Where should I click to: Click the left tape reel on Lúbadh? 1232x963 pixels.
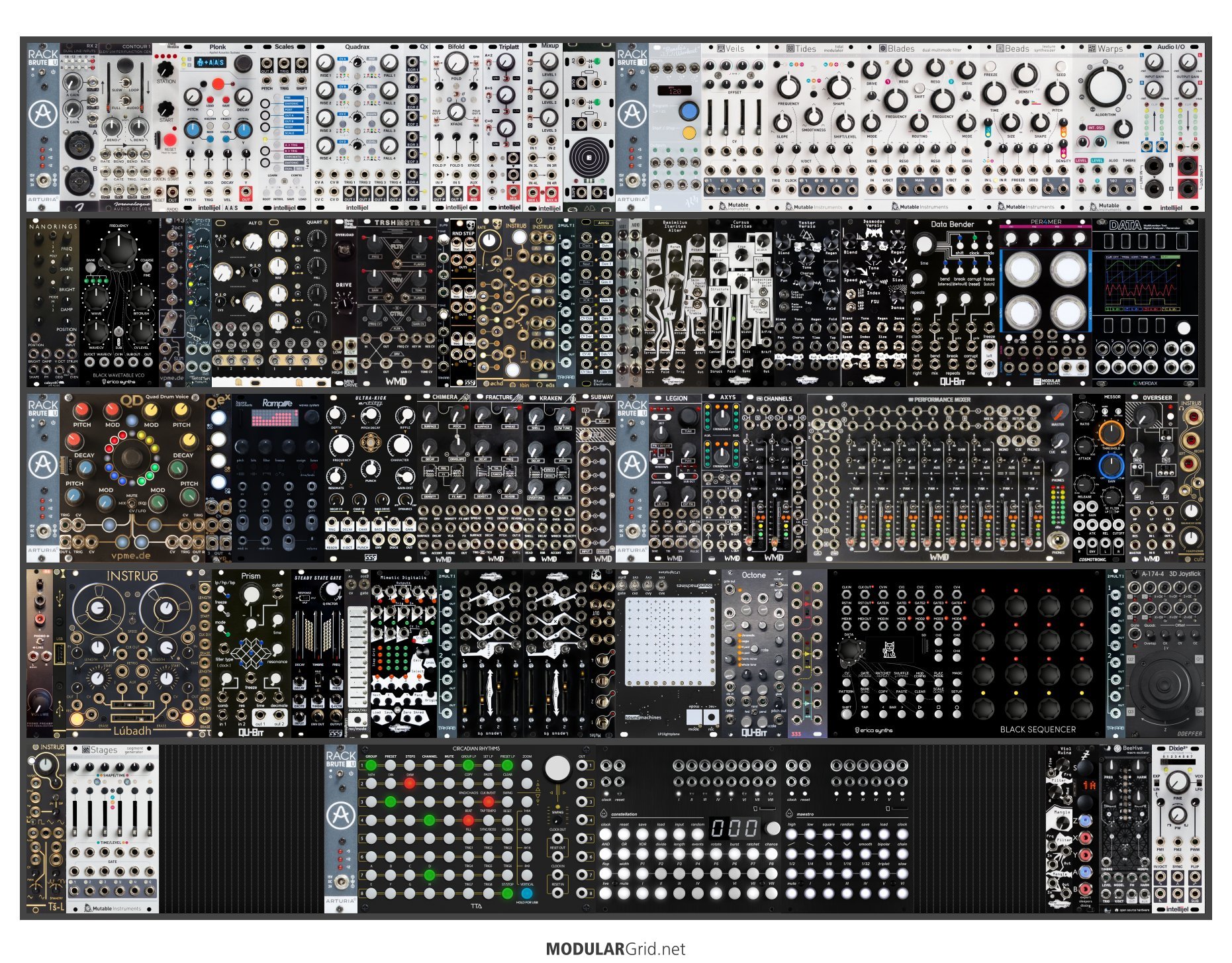(x=99, y=609)
